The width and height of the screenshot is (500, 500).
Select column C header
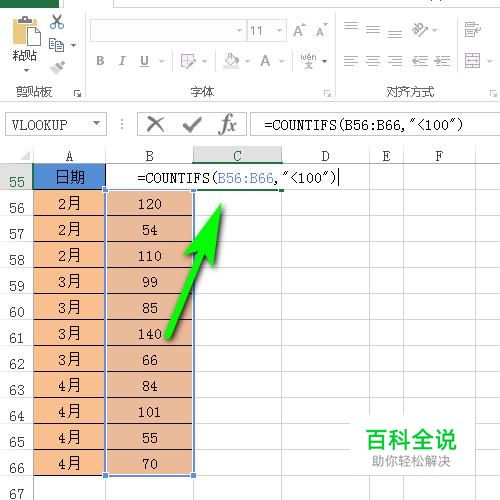[x=237, y=156]
